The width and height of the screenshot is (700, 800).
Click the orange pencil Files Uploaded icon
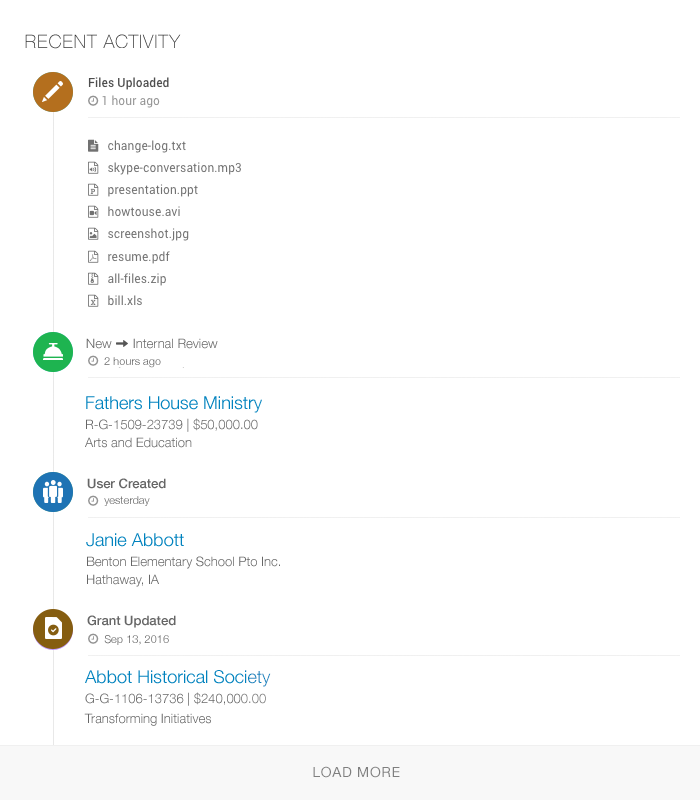pyautogui.click(x=53, y=91)
